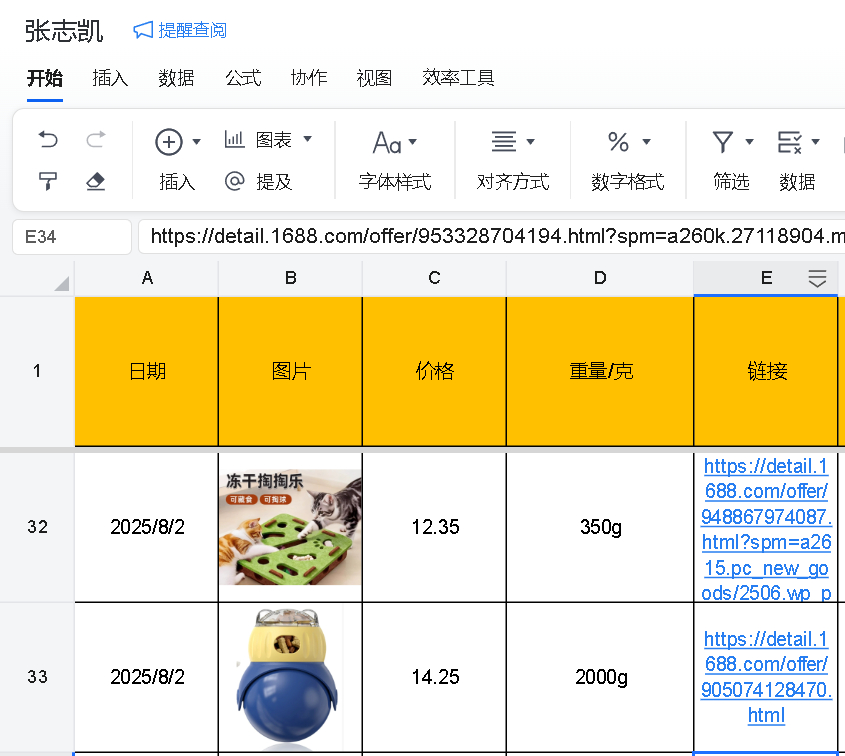
Task: Click the cat toy image in row 32
Action: (x=290, y=527)
